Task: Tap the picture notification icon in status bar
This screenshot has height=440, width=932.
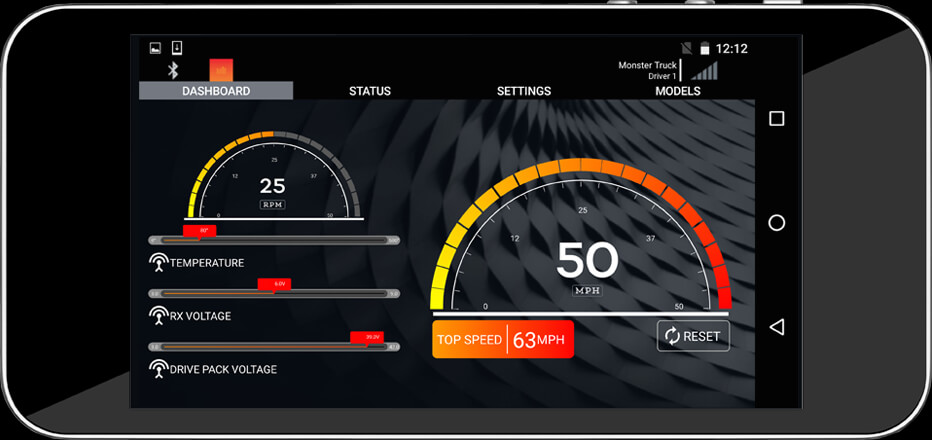Action: [x=155, y=47]
